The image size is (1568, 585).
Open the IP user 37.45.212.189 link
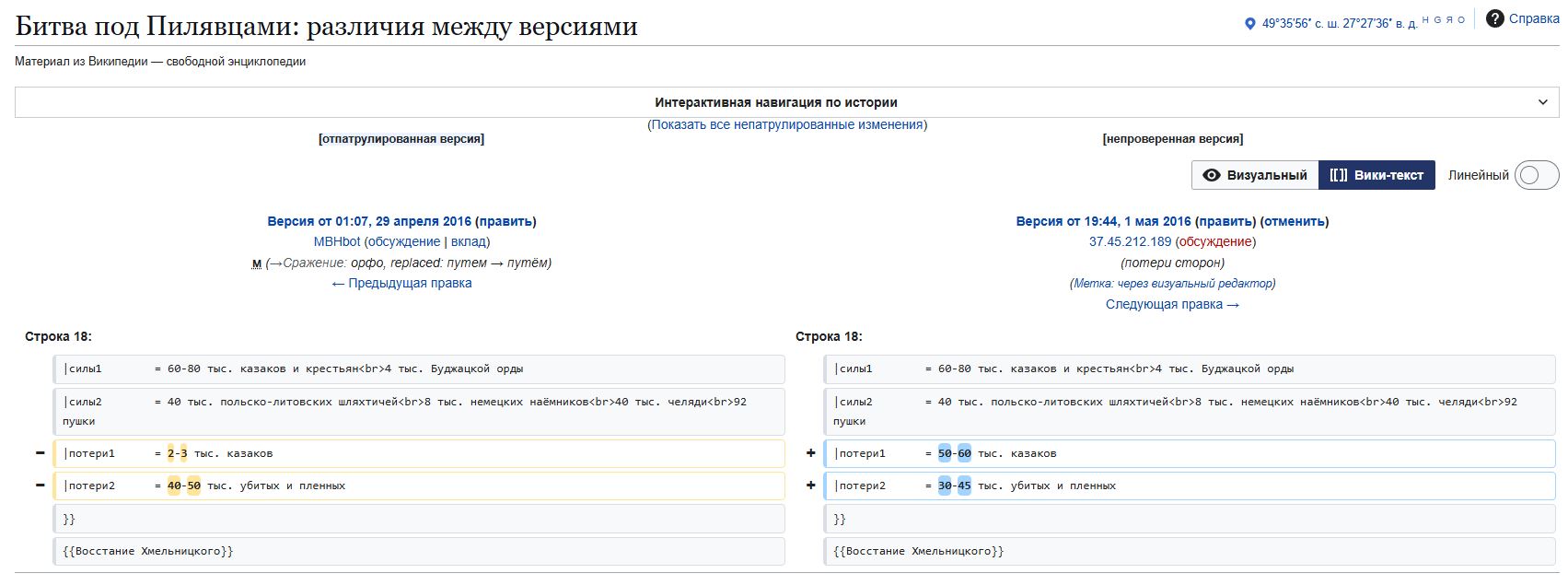[1130, 241]
